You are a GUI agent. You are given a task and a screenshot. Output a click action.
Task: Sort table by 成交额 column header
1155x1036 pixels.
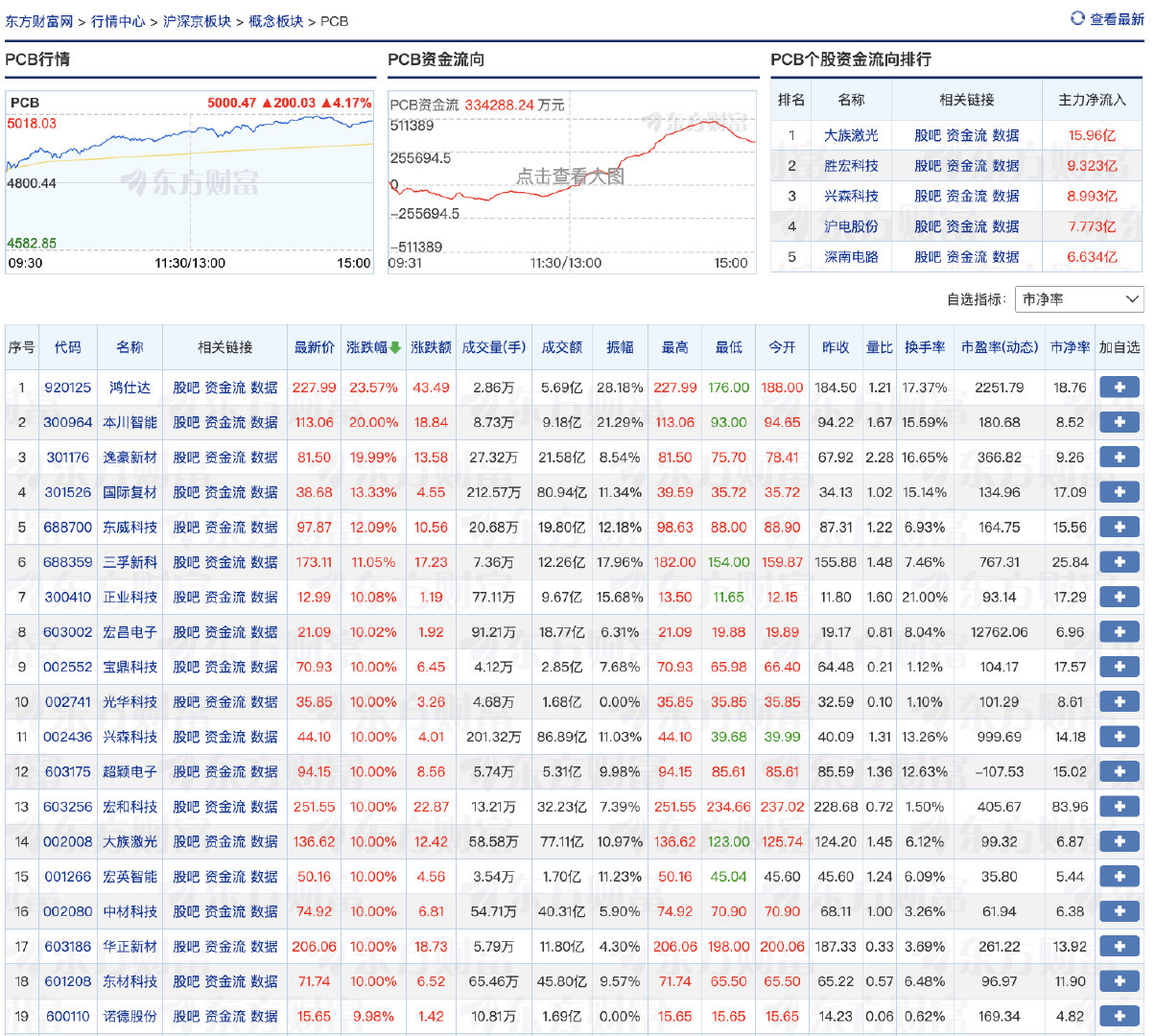[561, 347]
